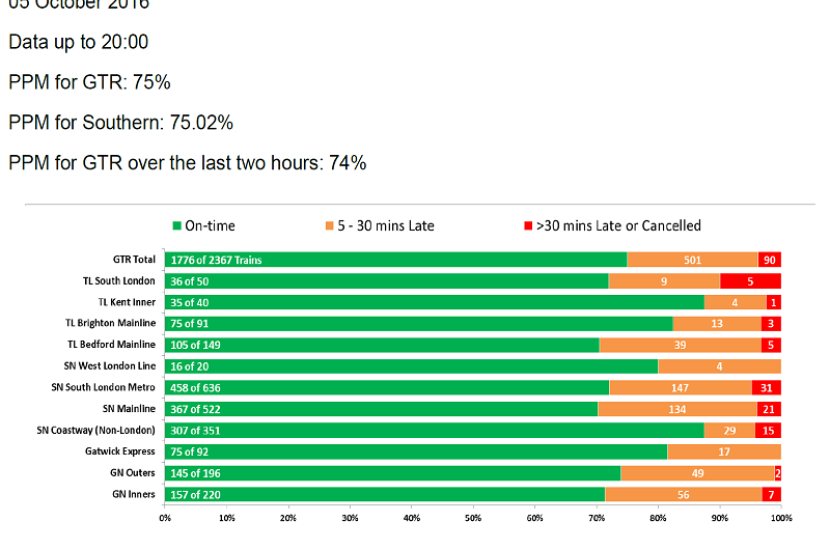Click the red 21 segment of SN Mainline
Viewport: 830px width, 540px height.
point(768,409)
